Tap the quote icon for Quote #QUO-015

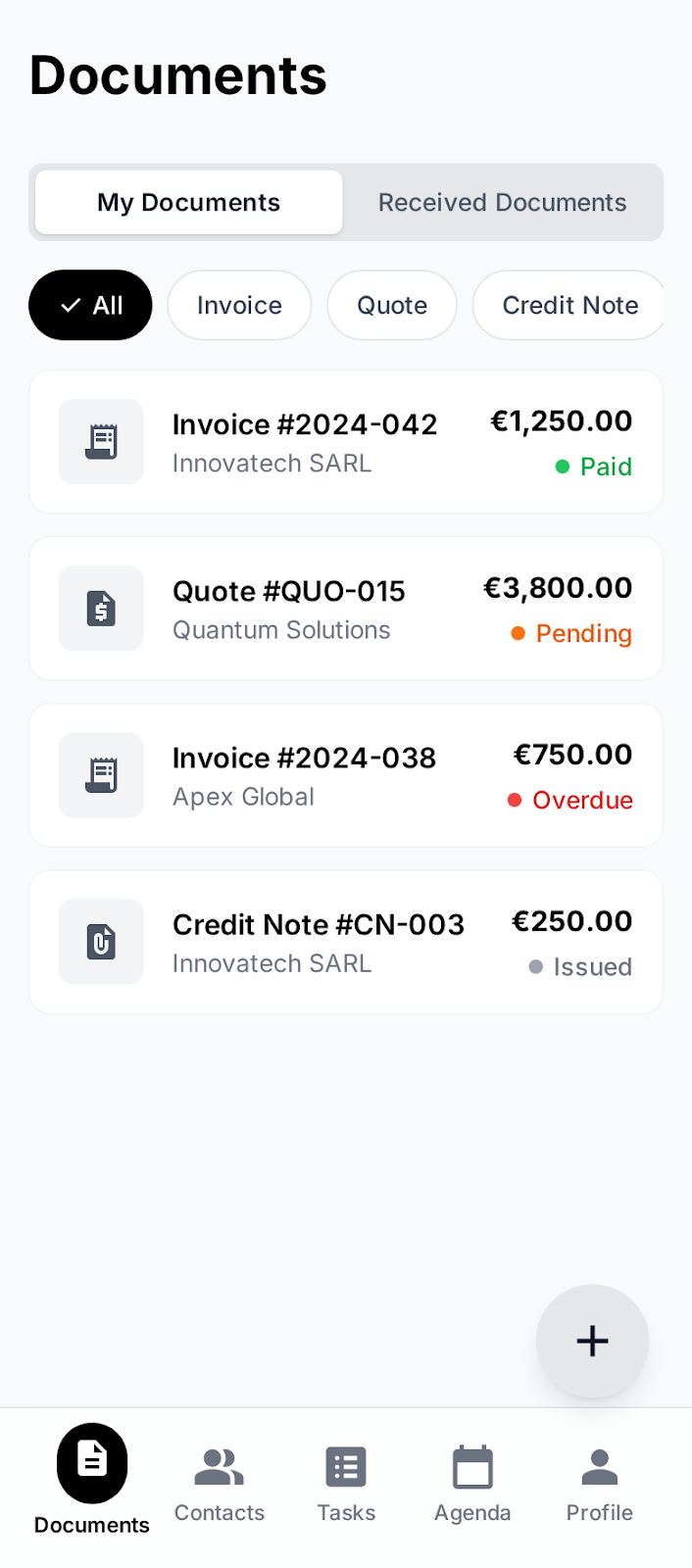tap(101, 609)
